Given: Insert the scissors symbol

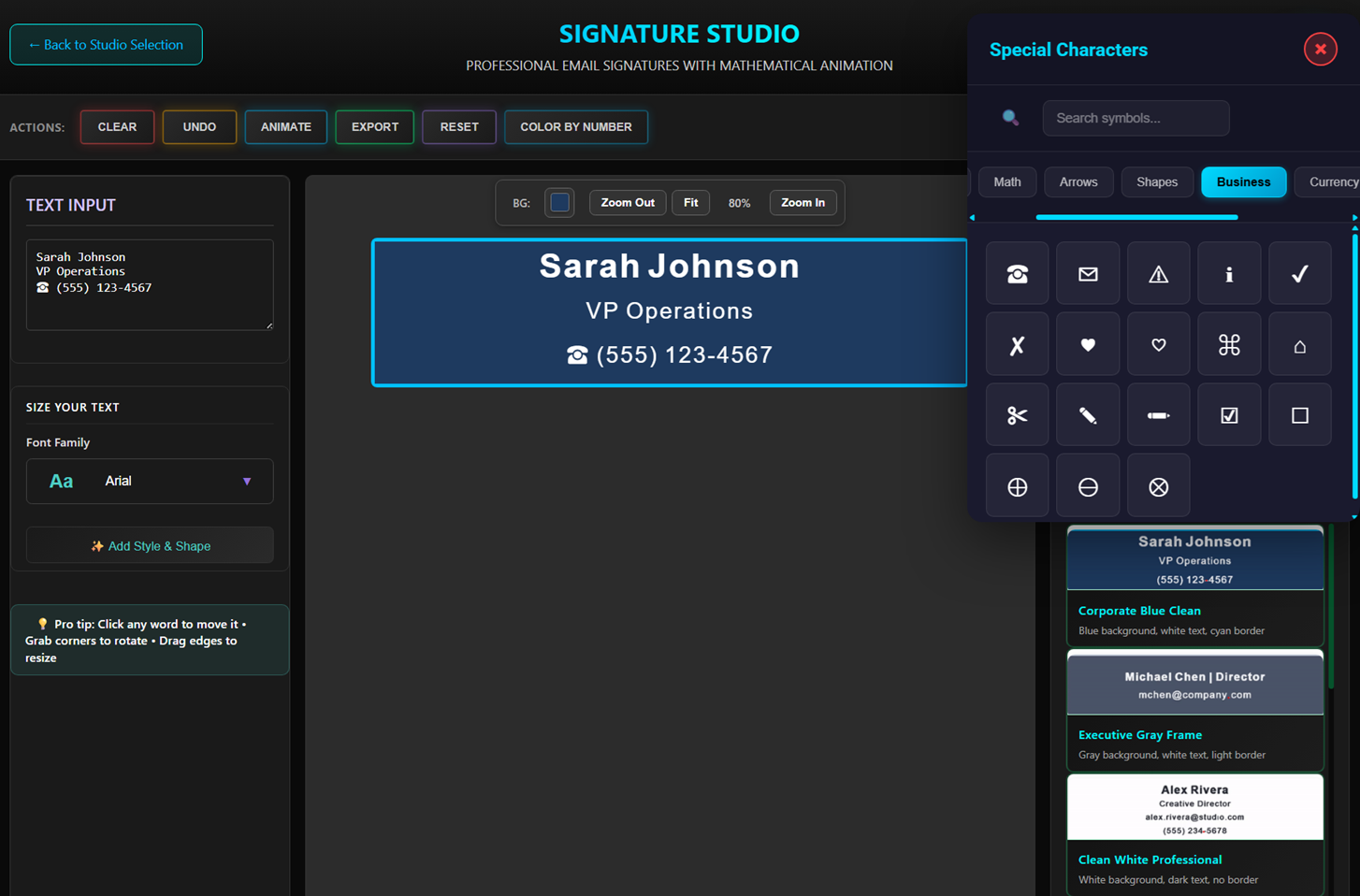Looking at the screenshot, I should (1017, 415).
